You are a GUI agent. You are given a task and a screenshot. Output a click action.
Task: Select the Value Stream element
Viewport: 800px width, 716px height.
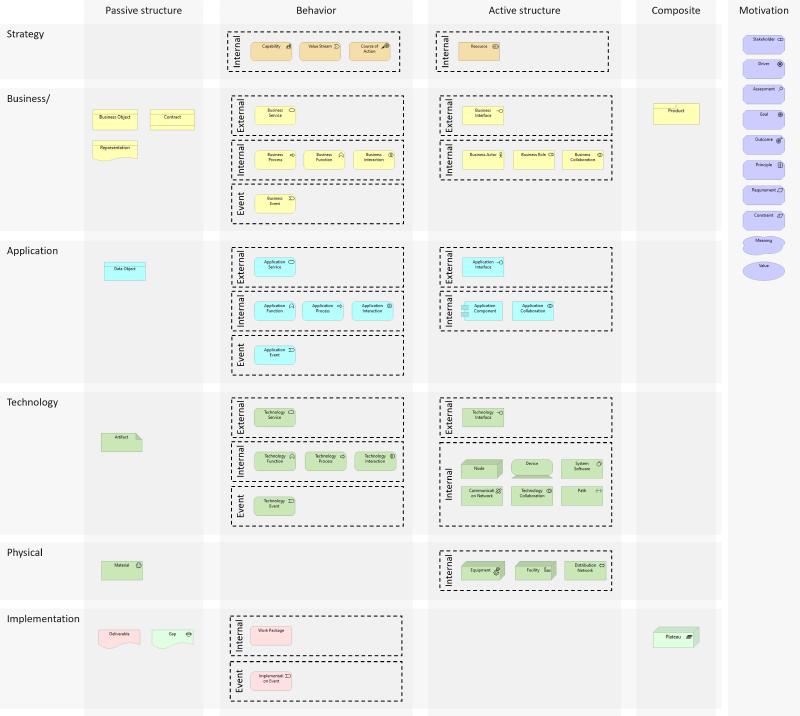click(320, 52)
